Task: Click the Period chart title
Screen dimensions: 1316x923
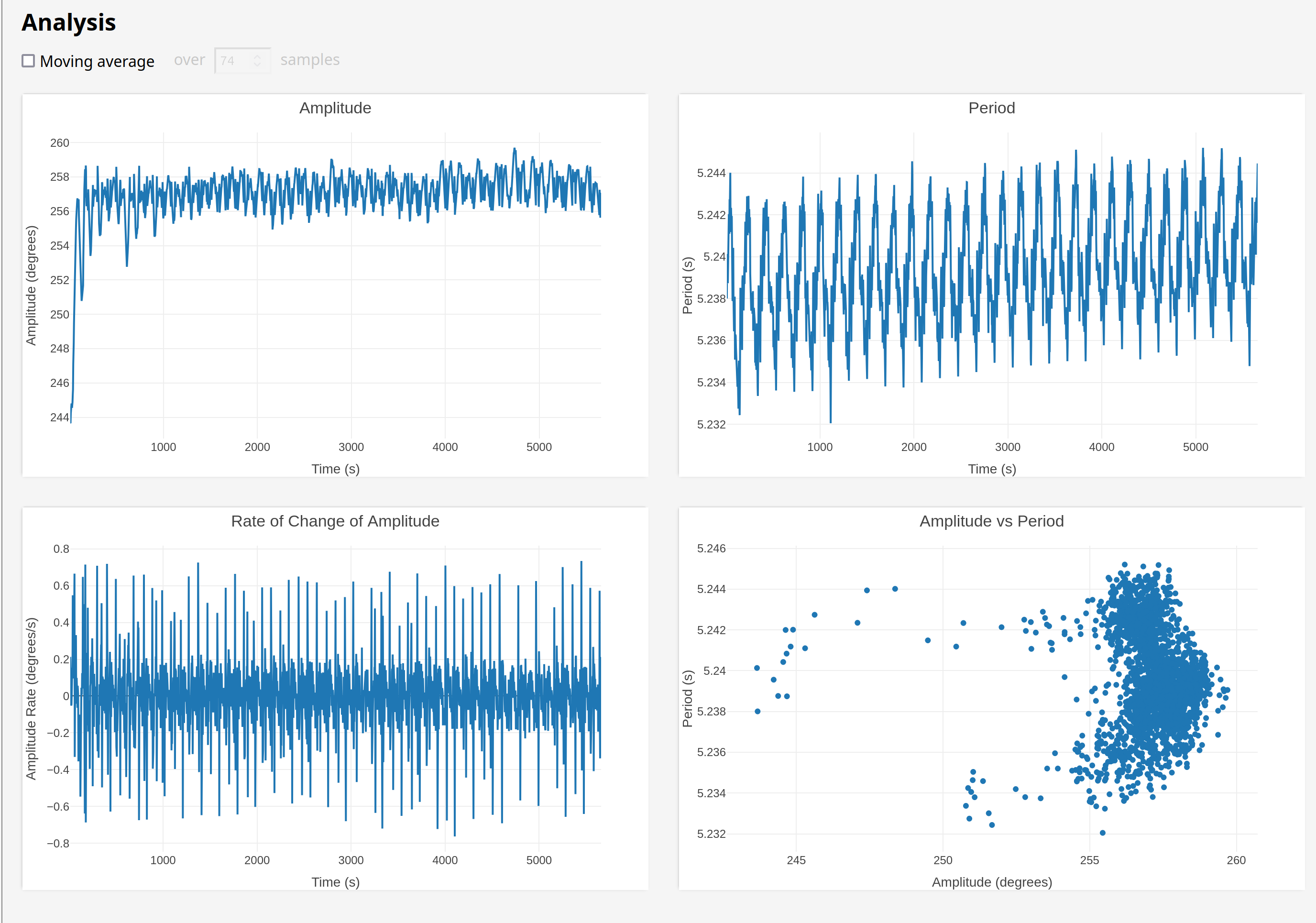Action: (x=991, y=108)
